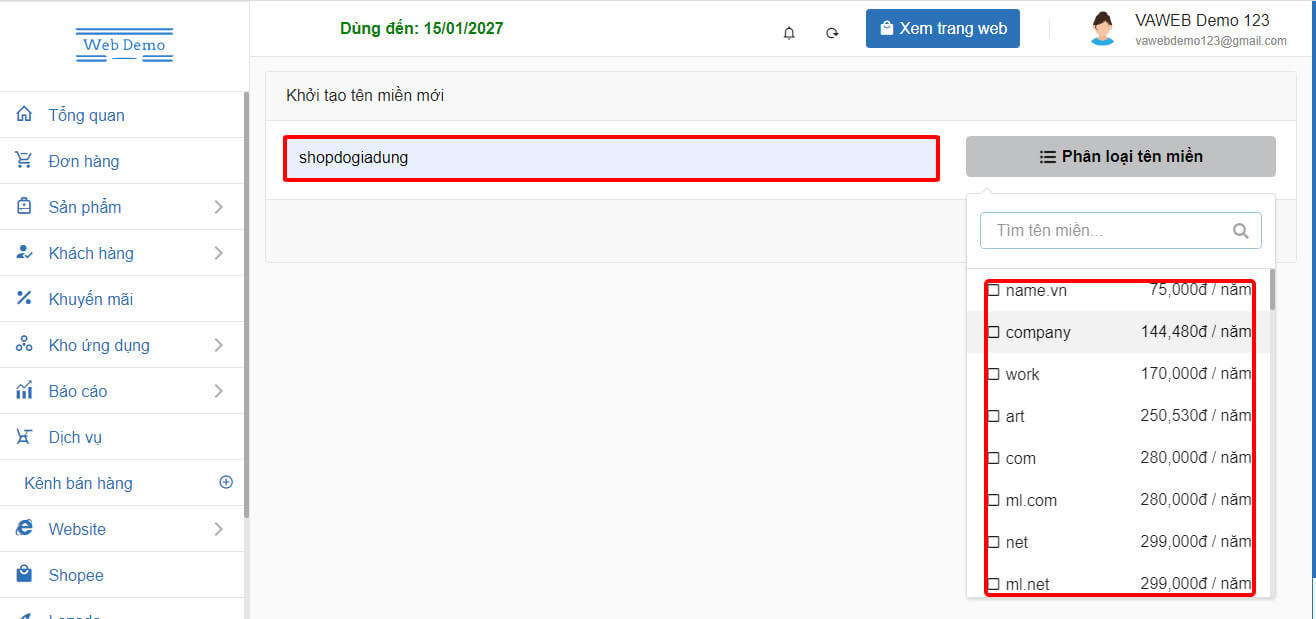Click the user avatar picture
This screenshot has width=1316, height=619.
pos(1102,28)
